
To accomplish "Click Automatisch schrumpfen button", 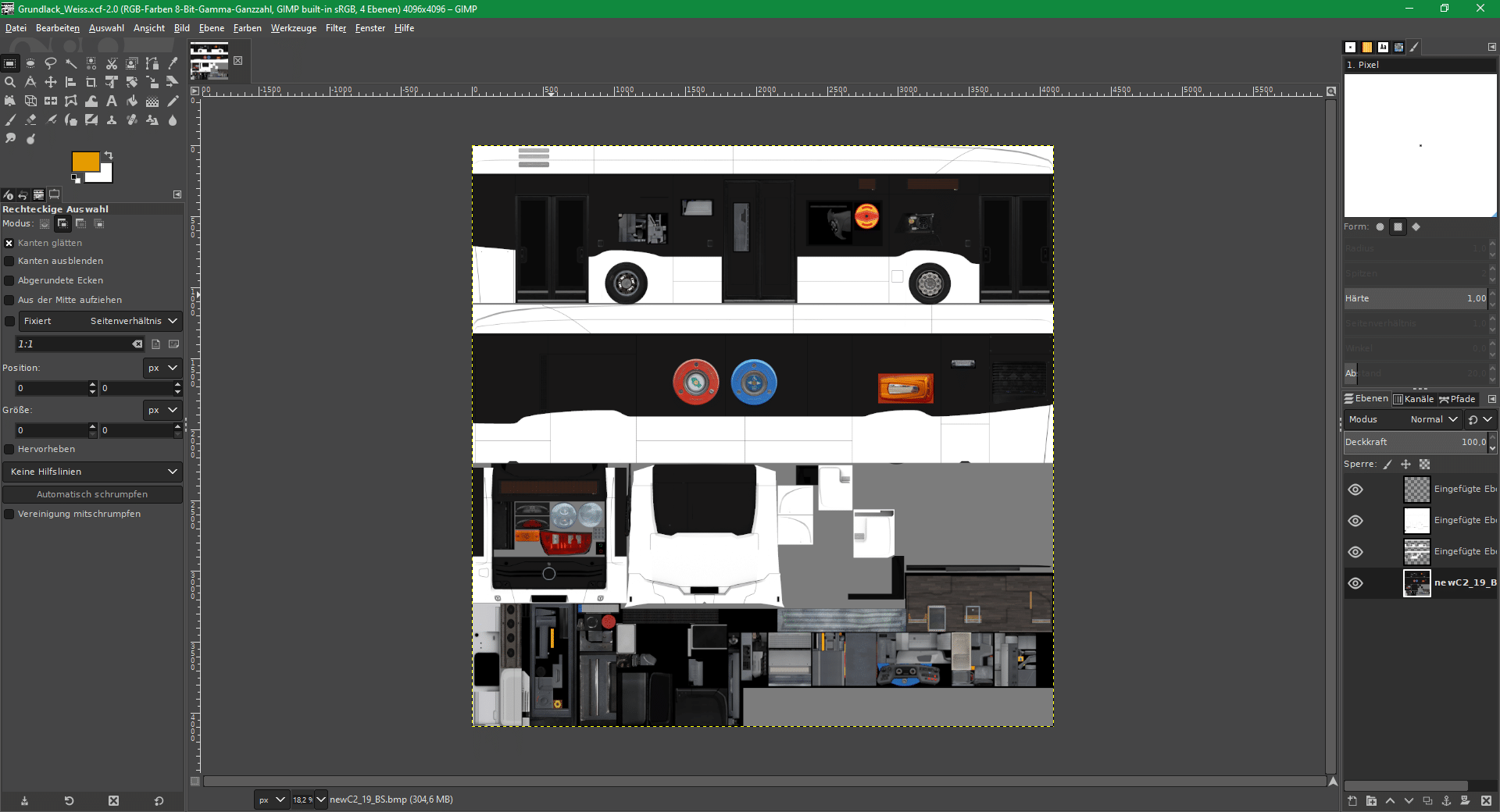I will coord(92,494).
